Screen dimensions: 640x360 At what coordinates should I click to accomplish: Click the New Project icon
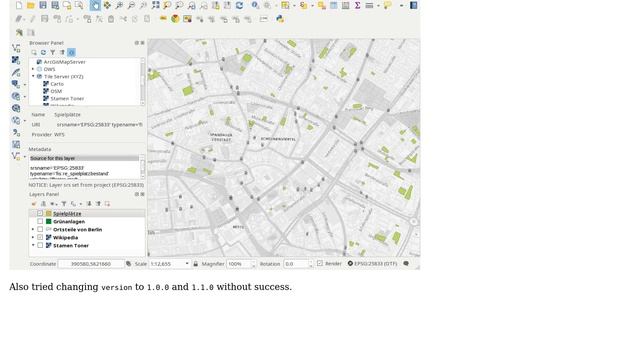coord(19,5)
